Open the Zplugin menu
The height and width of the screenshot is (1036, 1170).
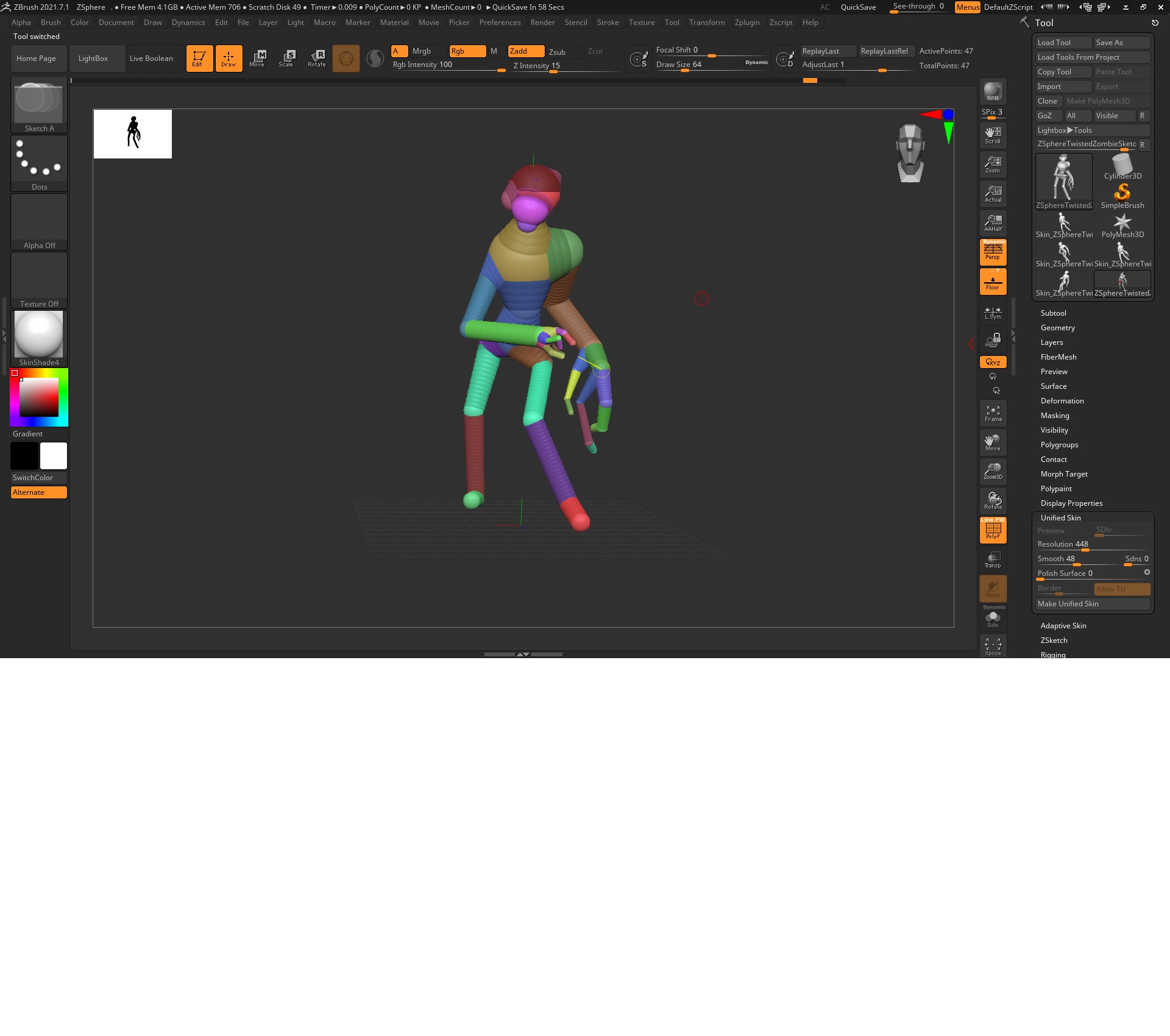(746, 23)
